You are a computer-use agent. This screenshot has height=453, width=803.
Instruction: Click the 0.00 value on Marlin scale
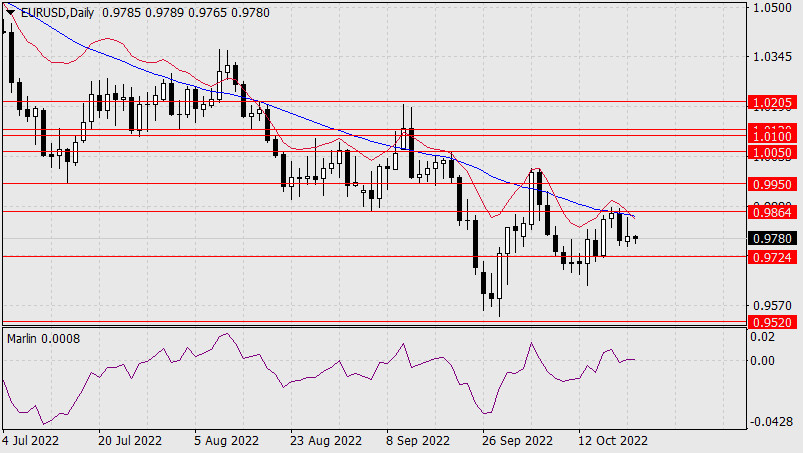[x=763, y=361]
